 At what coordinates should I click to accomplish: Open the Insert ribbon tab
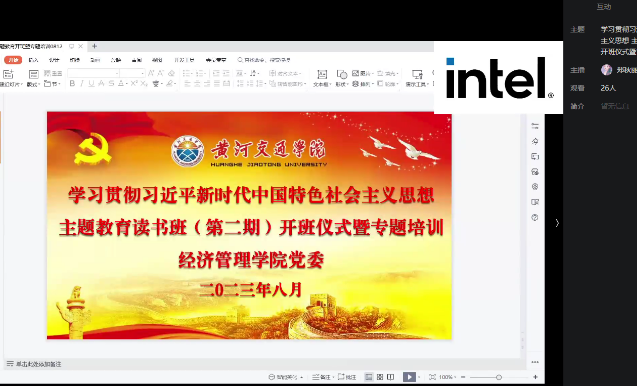pos(33,60)
